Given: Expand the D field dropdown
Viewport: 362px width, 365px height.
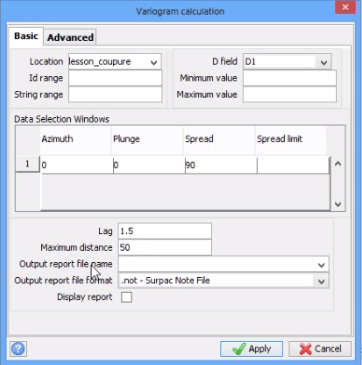Looking at the screenshot, I should click(x=324, y=62).
